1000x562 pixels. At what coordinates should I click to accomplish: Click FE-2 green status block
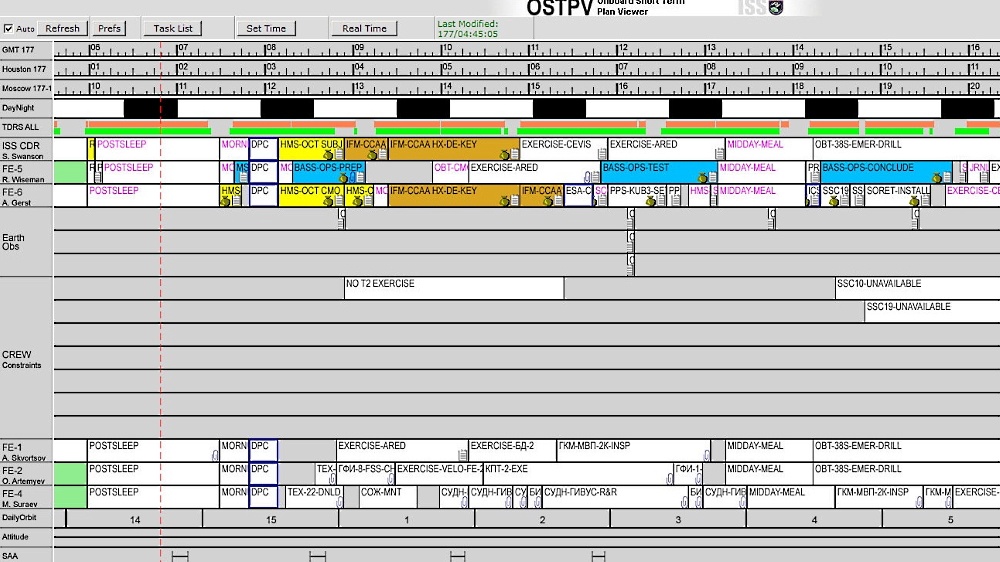point(70,473)
